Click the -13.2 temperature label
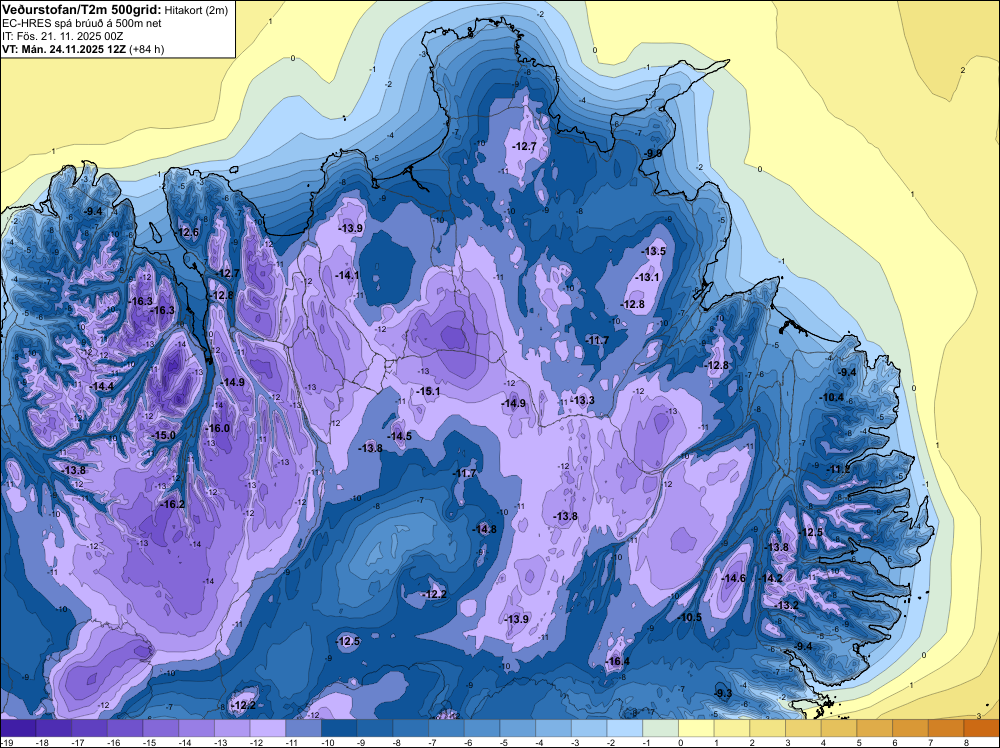Screen dimensions: 1000x748 point(786,605)
